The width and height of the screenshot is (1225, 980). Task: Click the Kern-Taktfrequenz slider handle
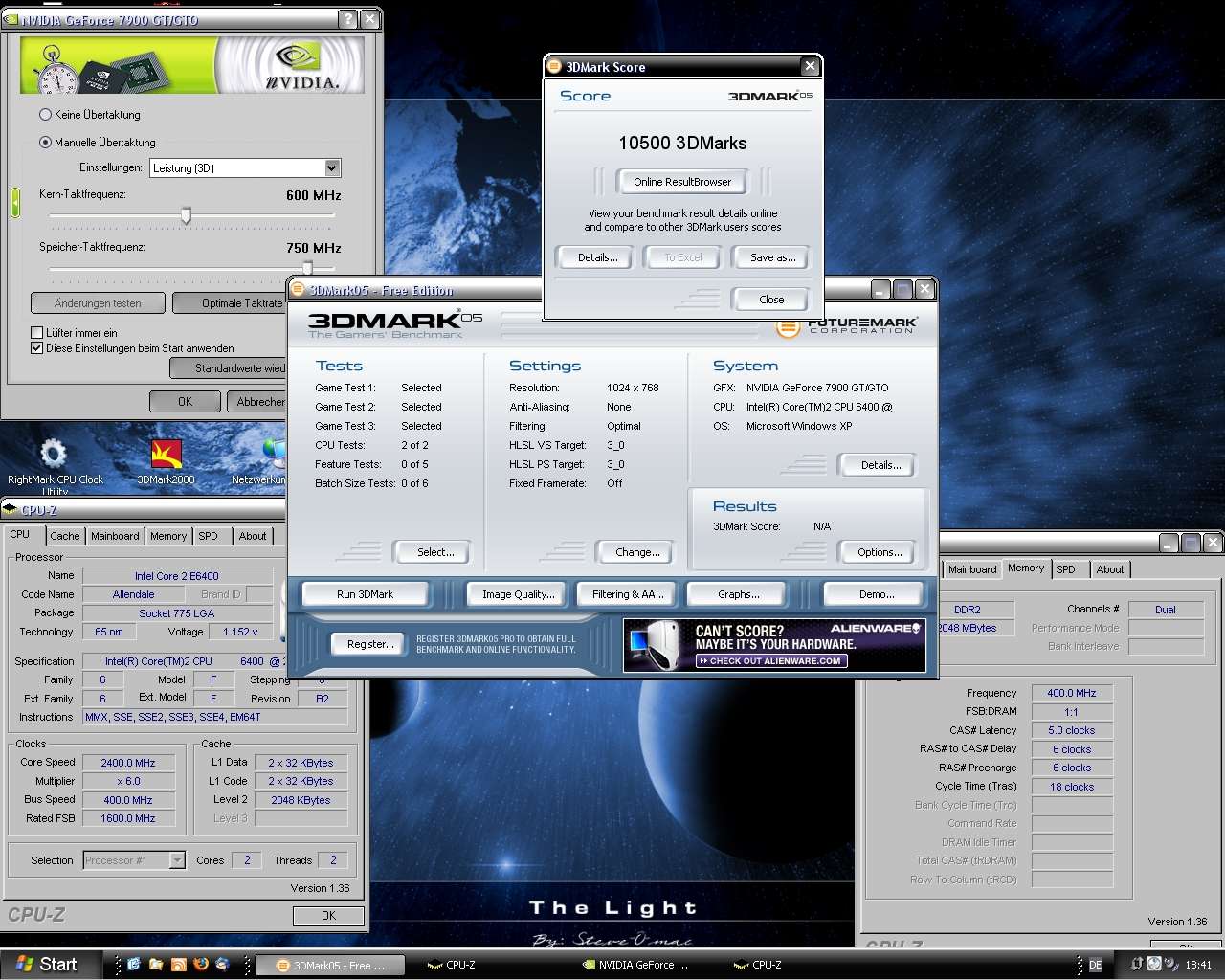pos(186,216)
